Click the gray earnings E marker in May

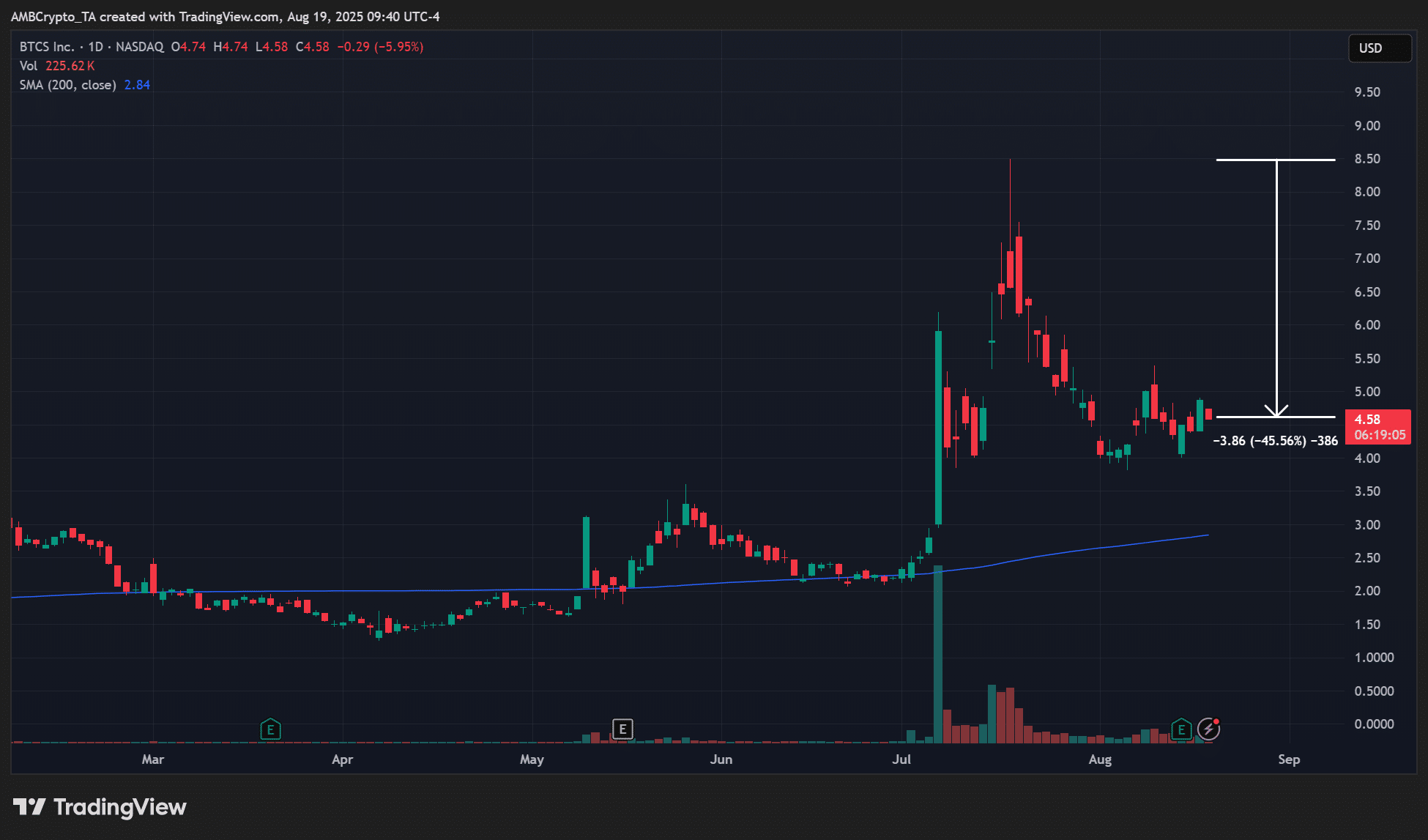pos(622,729)
